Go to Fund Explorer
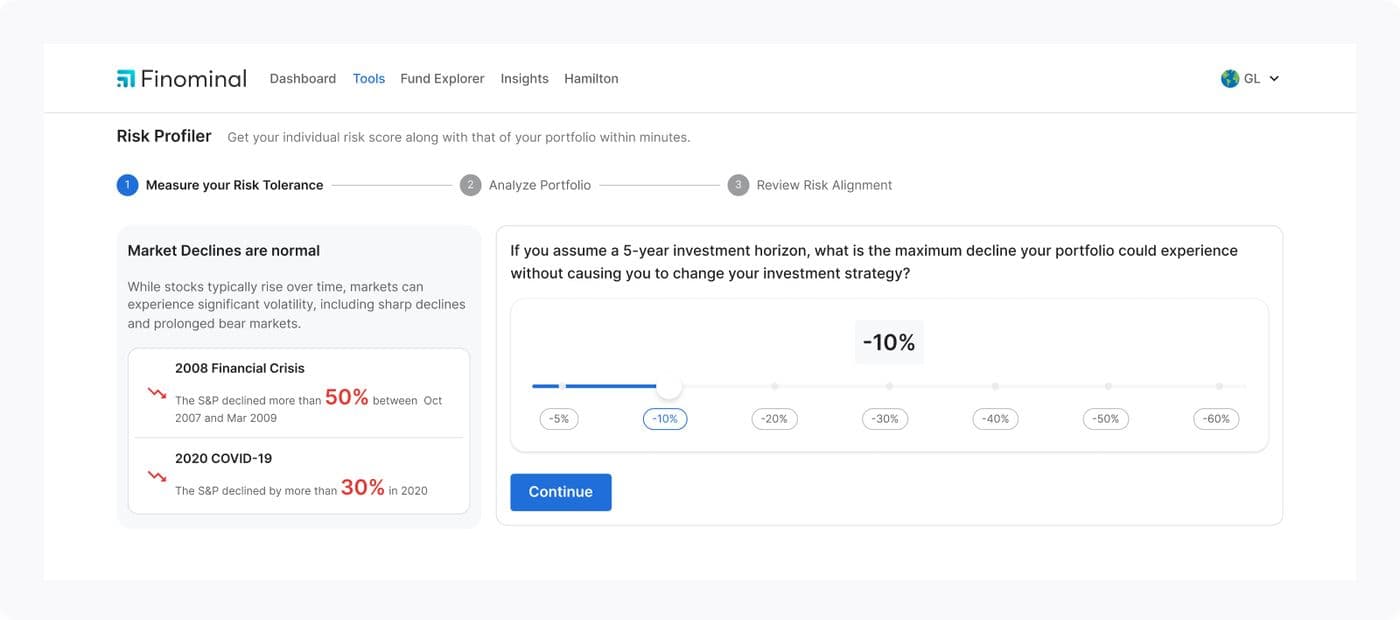Screen dimensions: 1400x620 pos(442,78)
